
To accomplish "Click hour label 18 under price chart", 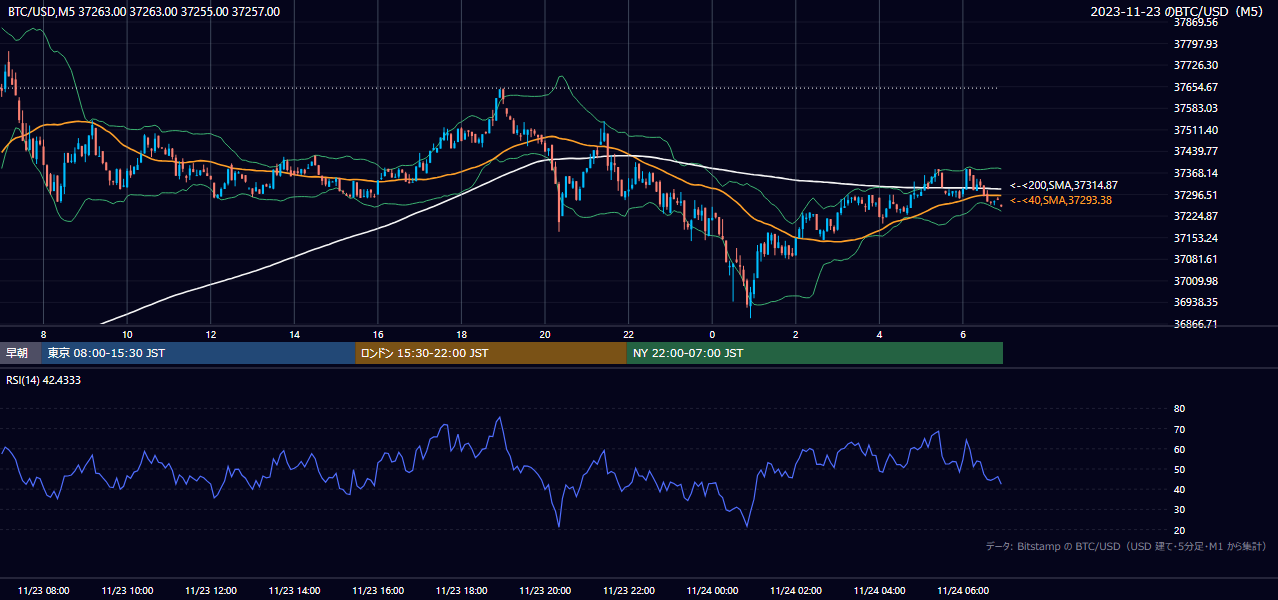I will tap(462, 334).
